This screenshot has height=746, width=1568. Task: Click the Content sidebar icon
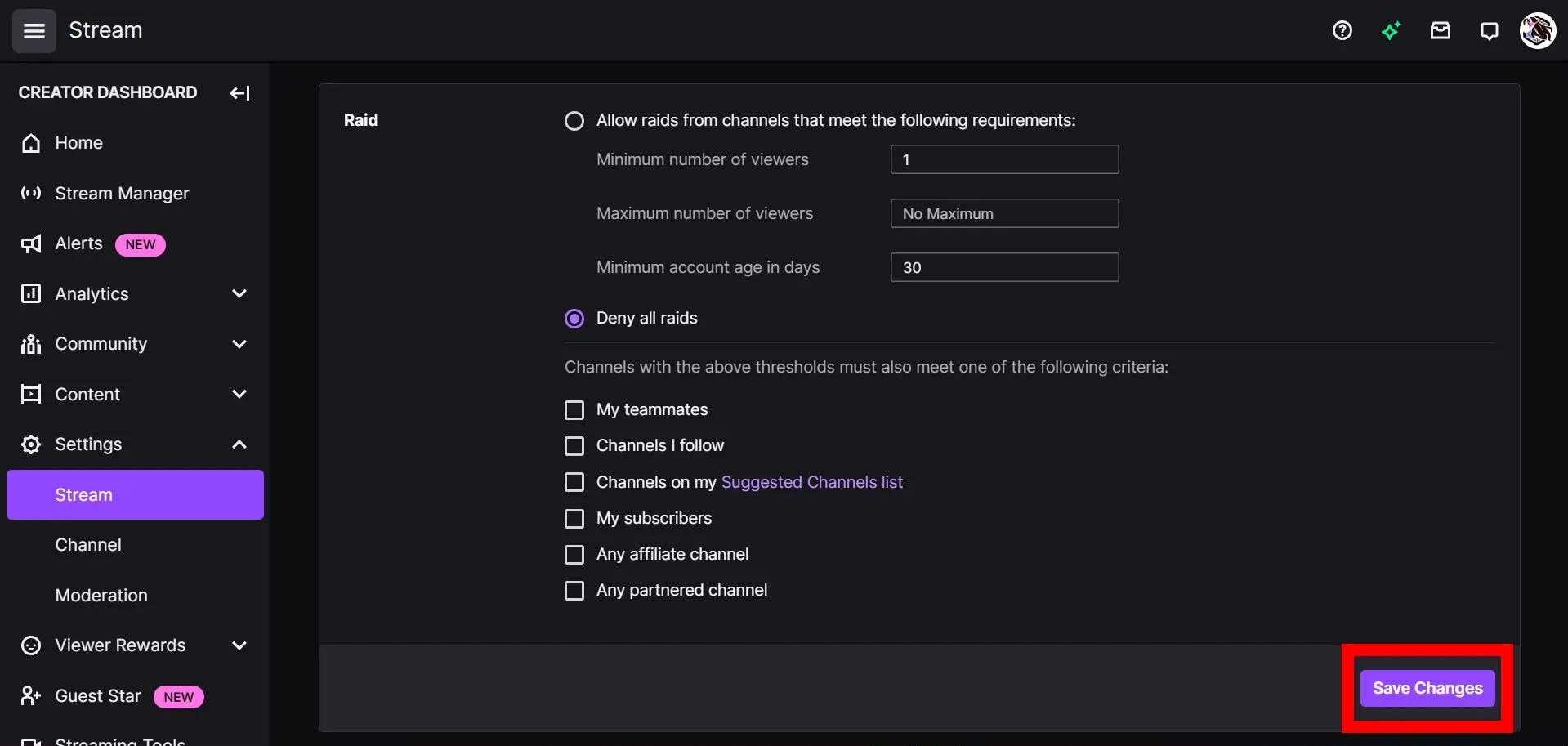tap(30, 394)
